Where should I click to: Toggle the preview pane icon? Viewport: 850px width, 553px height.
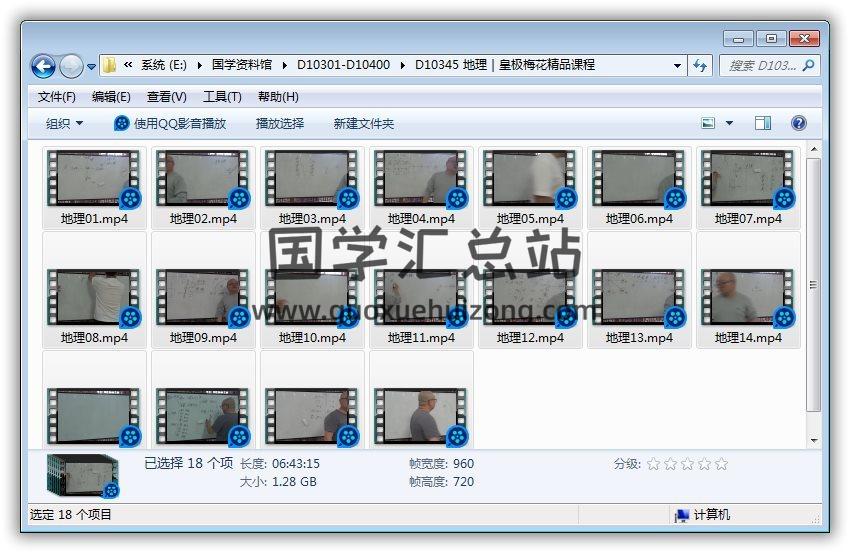[763, 123]
